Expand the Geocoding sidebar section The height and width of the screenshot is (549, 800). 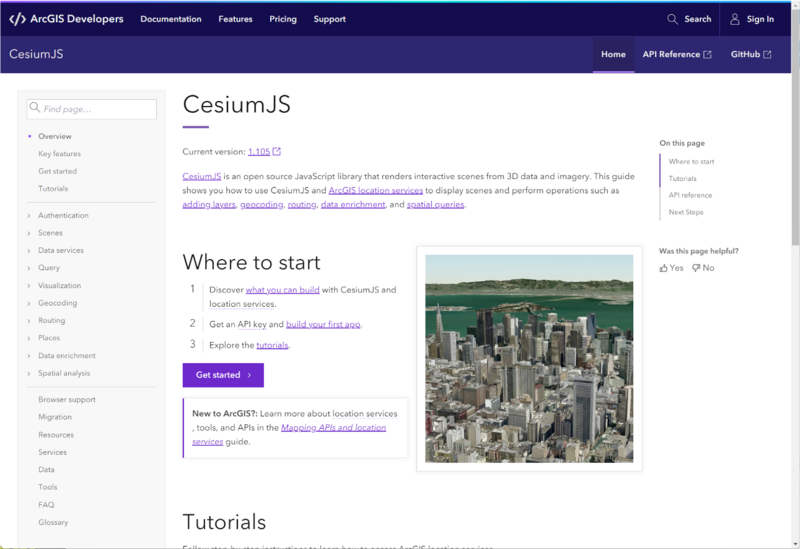coord(29,303)
